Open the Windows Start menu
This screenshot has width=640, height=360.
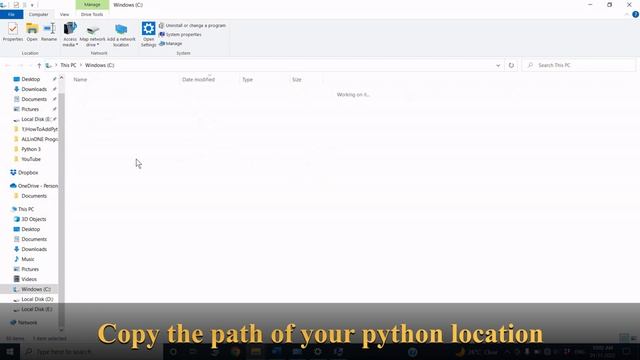pos(9,351)
